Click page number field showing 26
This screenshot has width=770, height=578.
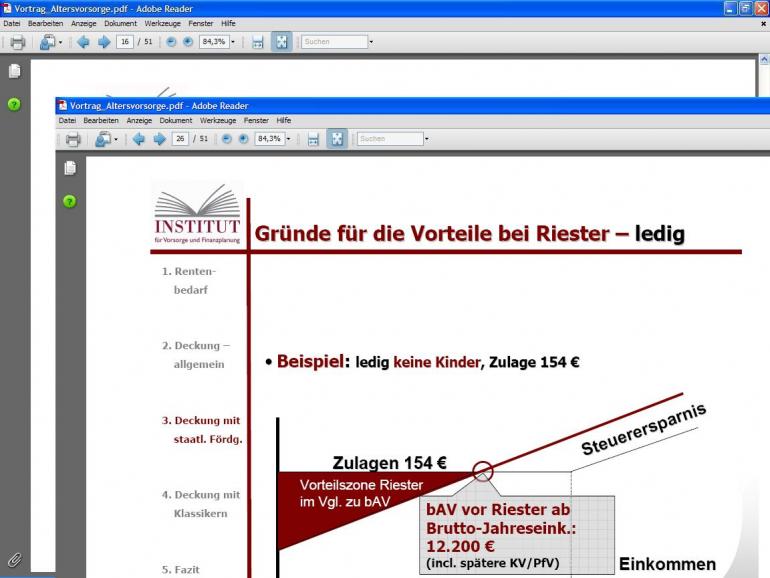click(x=180, y=139)
